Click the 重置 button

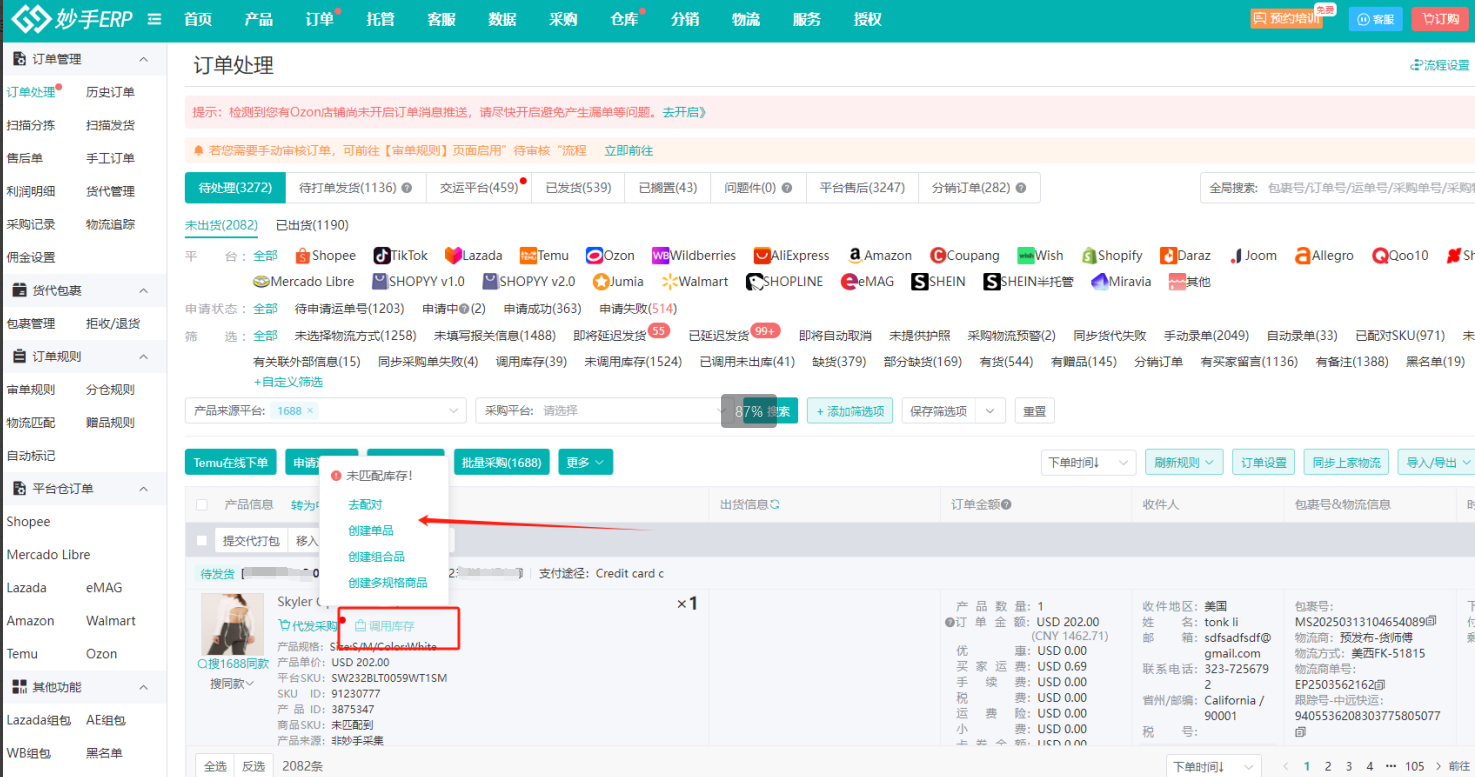click(1034, 411)
